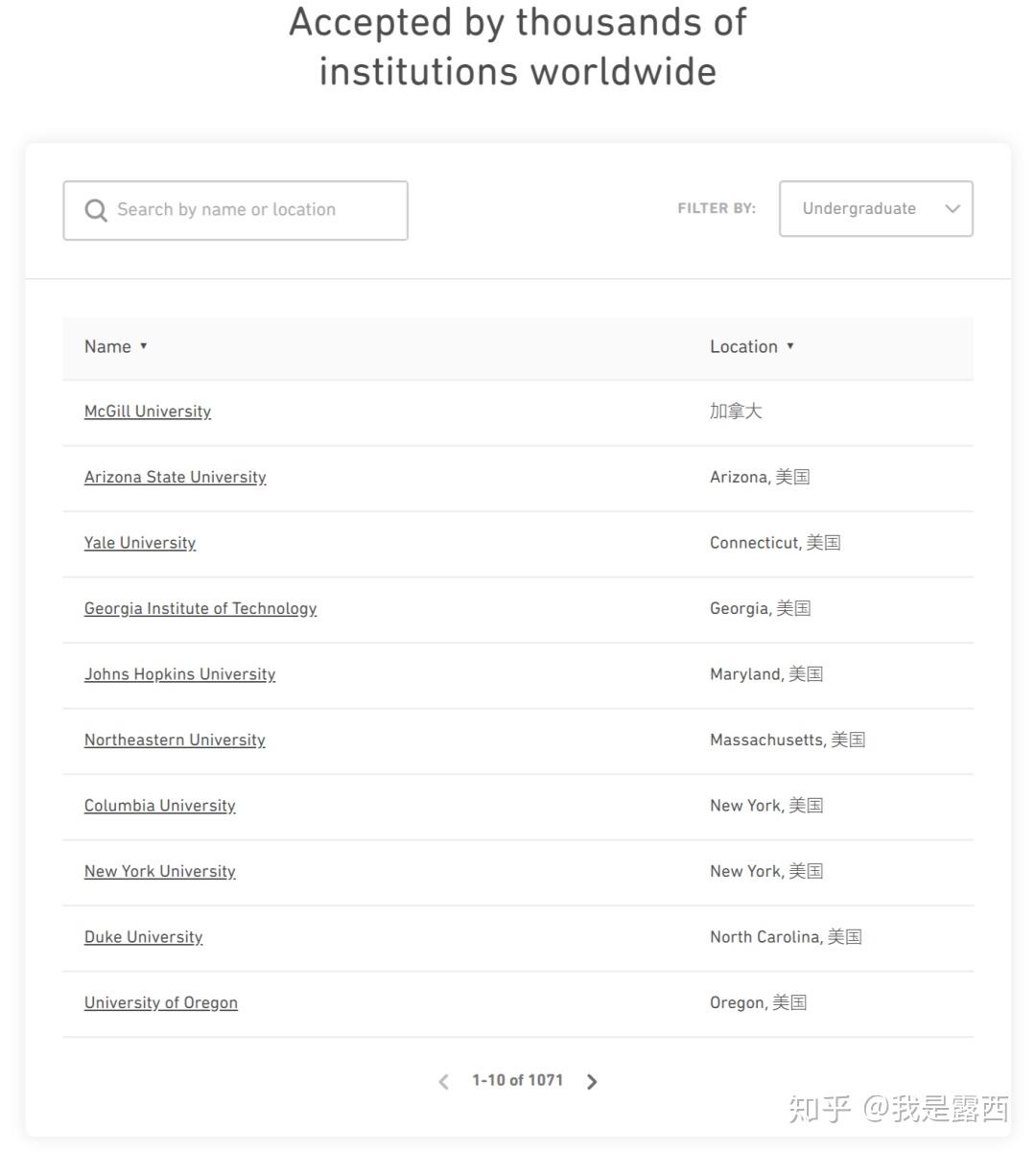Open the Arizona State University link
Image resolution: width=1036 pixels, height=1152 pixels.
click(176, 477)
